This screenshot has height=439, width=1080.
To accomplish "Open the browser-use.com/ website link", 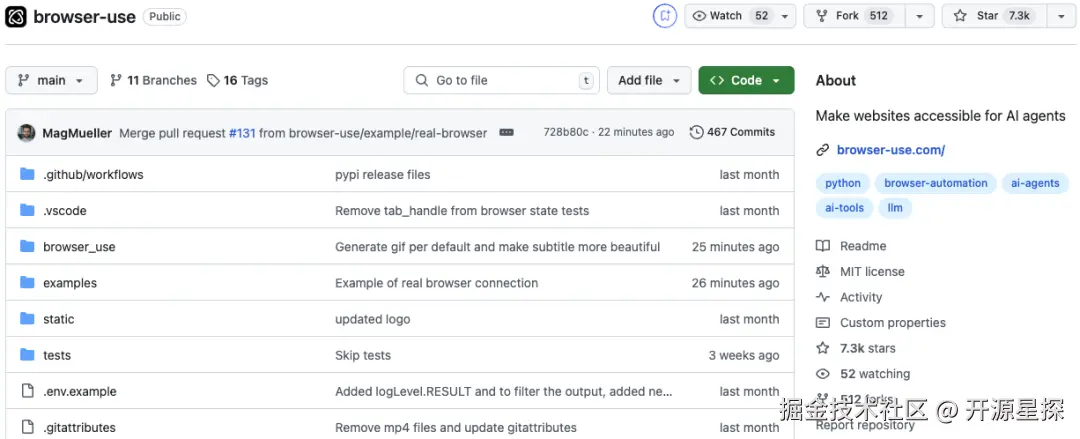I will (x=891, y=150).
